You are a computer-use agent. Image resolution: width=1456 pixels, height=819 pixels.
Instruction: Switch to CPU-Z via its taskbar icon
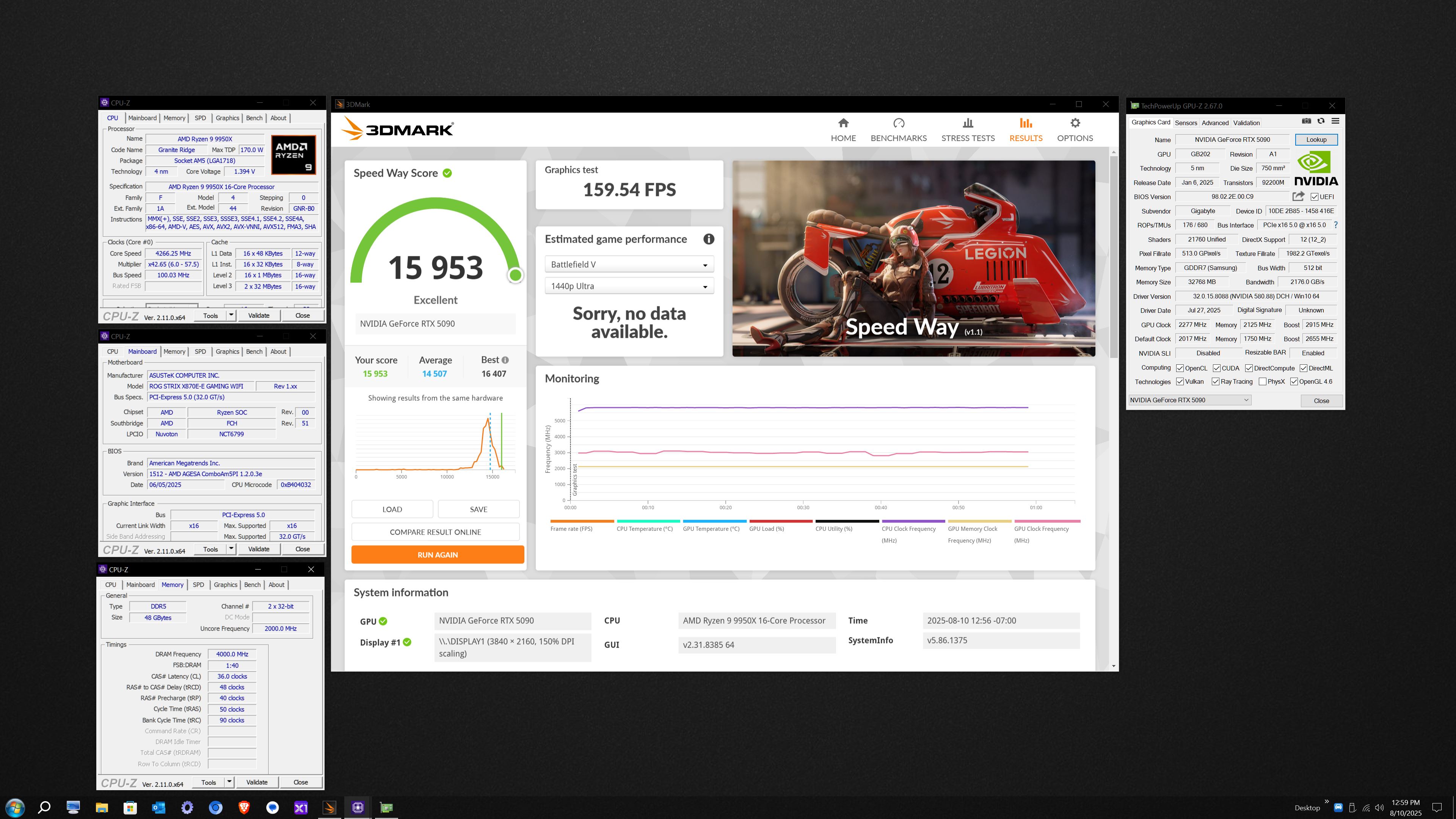(x=358, y=807)
